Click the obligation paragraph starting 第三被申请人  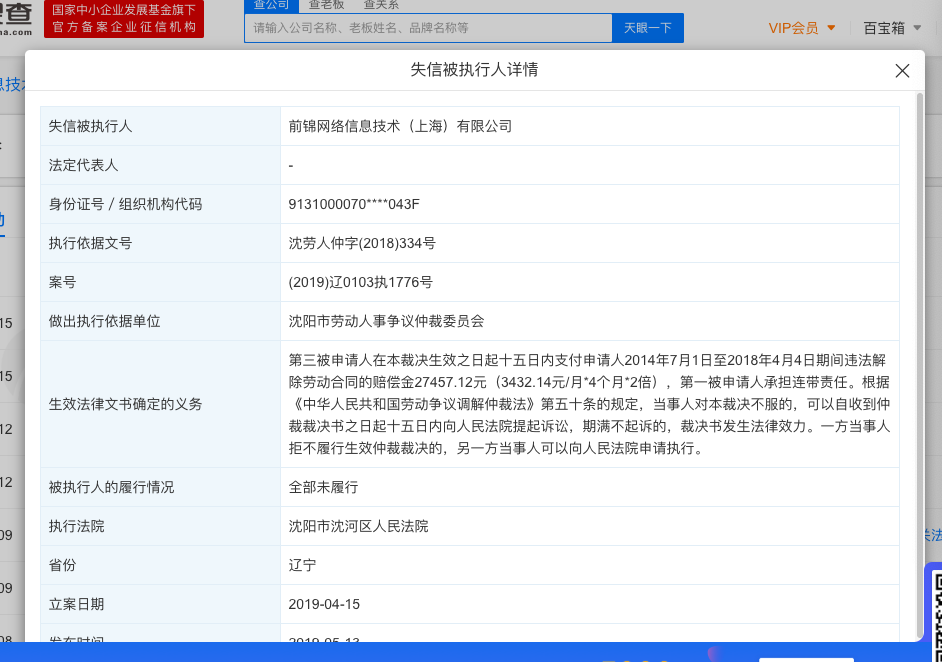589,404
